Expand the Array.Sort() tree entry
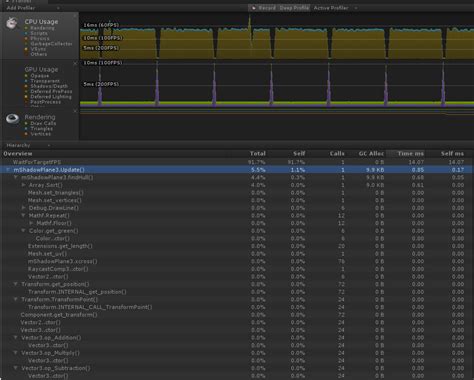The height and width of the screenshot is (380, 474). pos(24,185)
